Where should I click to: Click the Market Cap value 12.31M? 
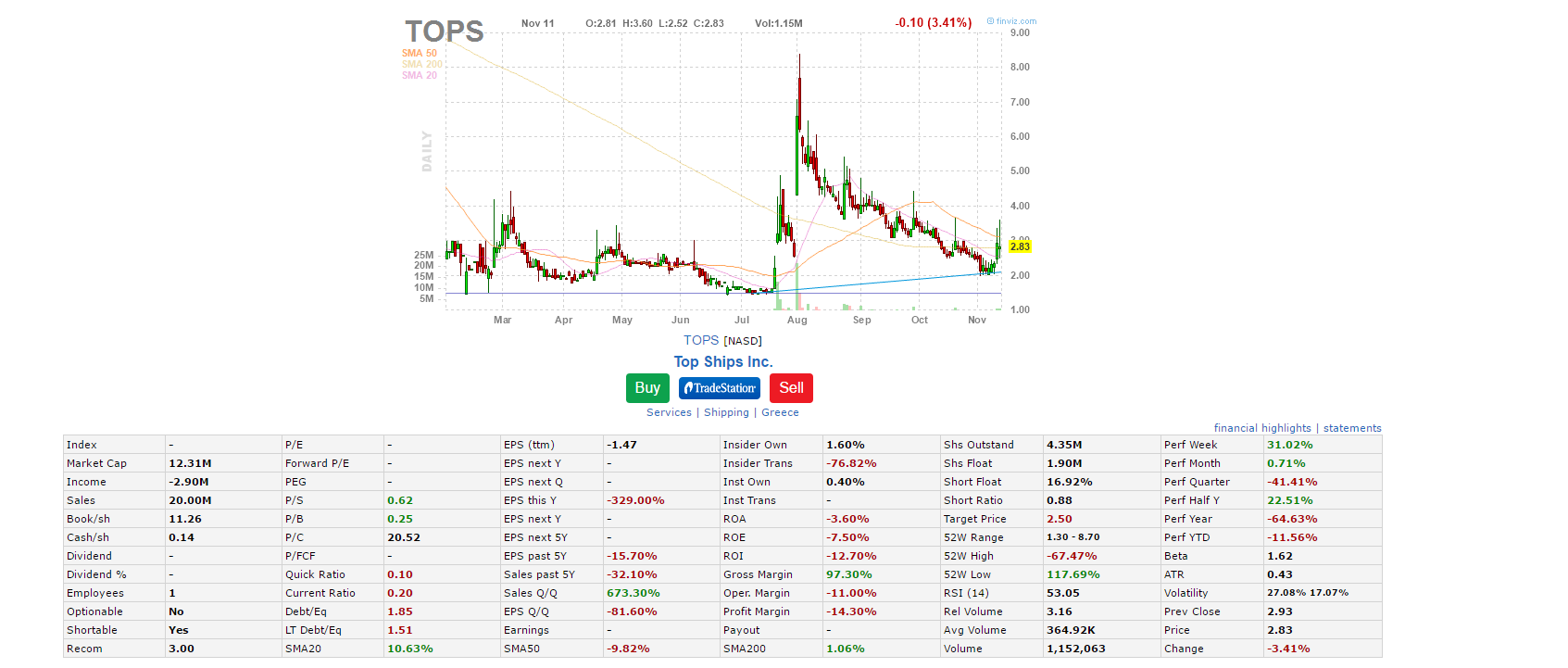[x=190, y=463]
